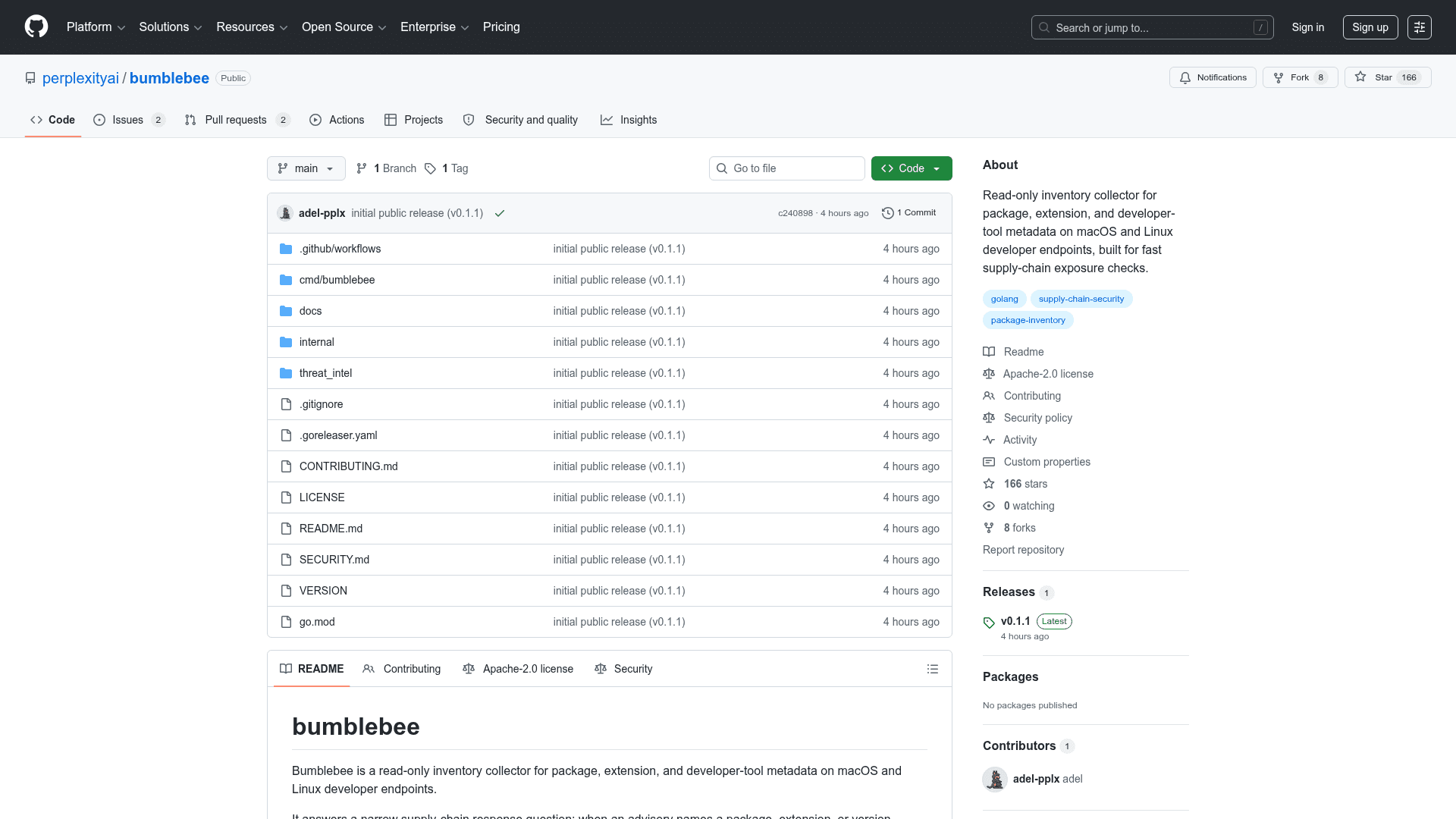Click the Readme book icon in About

coord(989,352)
